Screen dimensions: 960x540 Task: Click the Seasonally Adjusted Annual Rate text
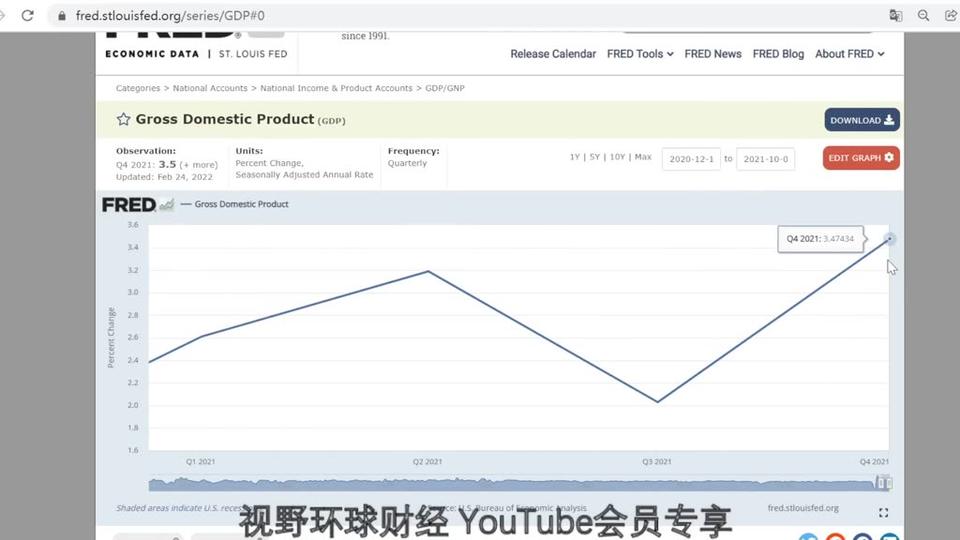[304, 174]
